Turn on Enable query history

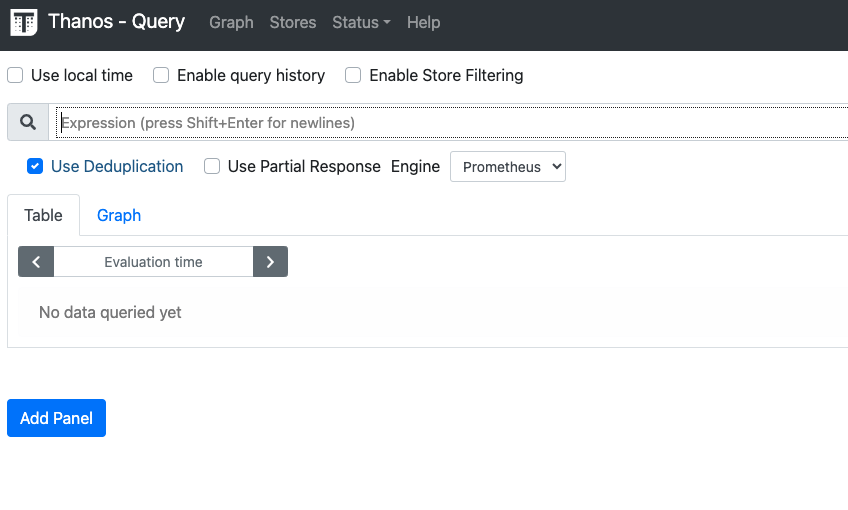click(161, 76)
